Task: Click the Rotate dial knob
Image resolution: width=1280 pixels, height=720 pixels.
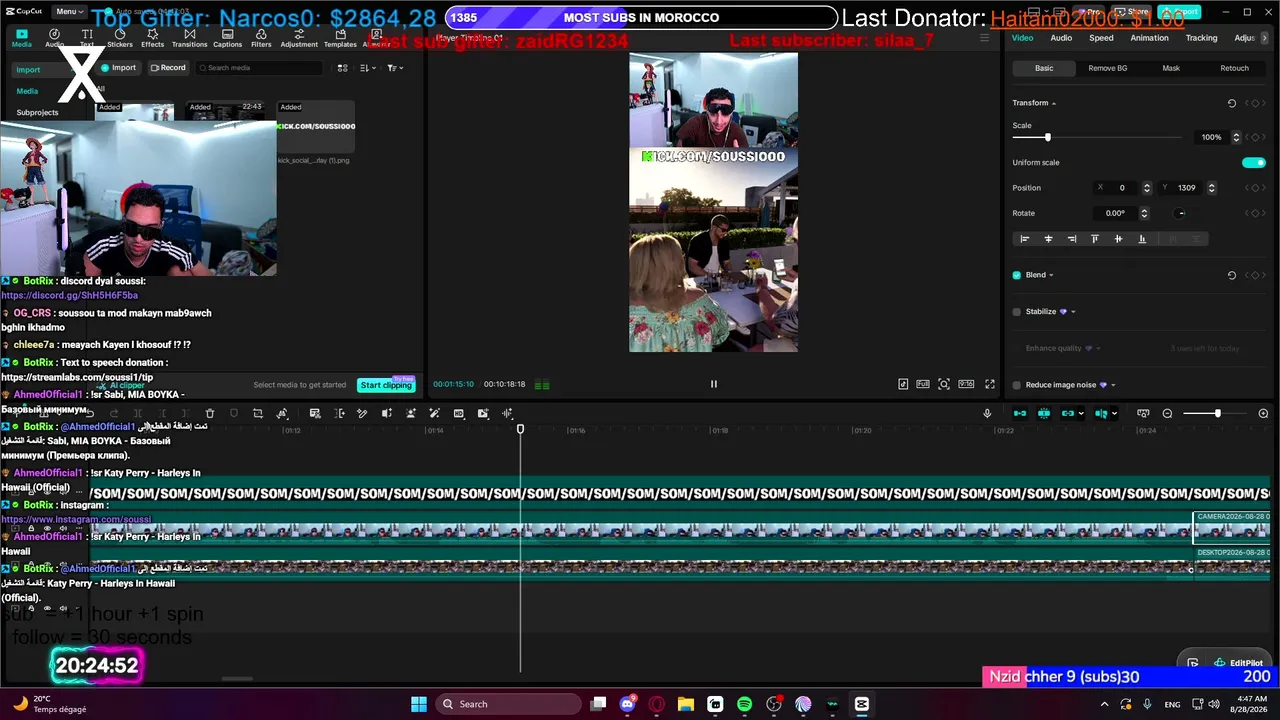Action: point(1181,213)
